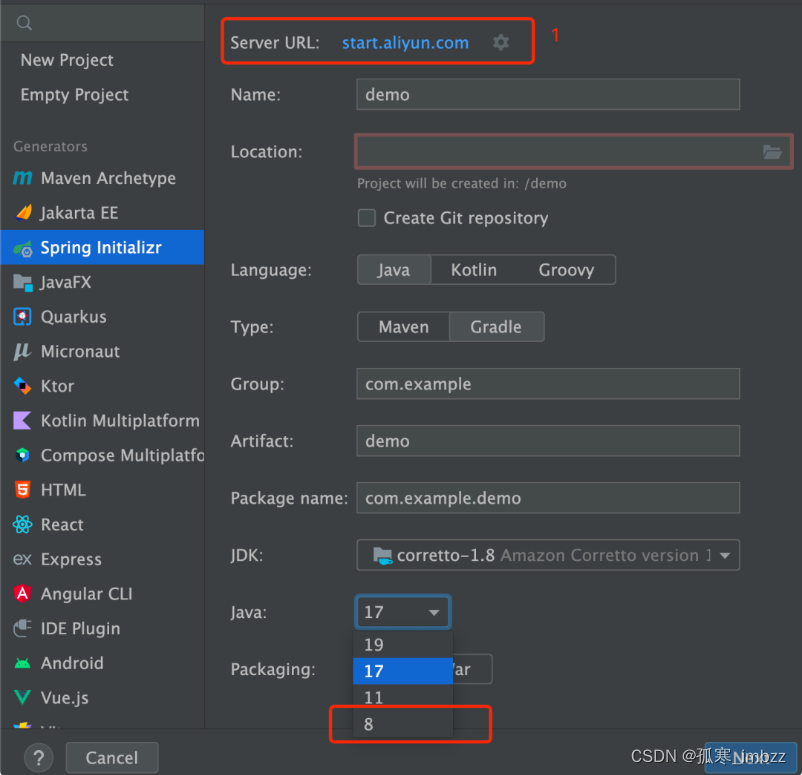Choose Java 8 from the list
The height and width of the screenshot is (775, 802).
(403, 724)
